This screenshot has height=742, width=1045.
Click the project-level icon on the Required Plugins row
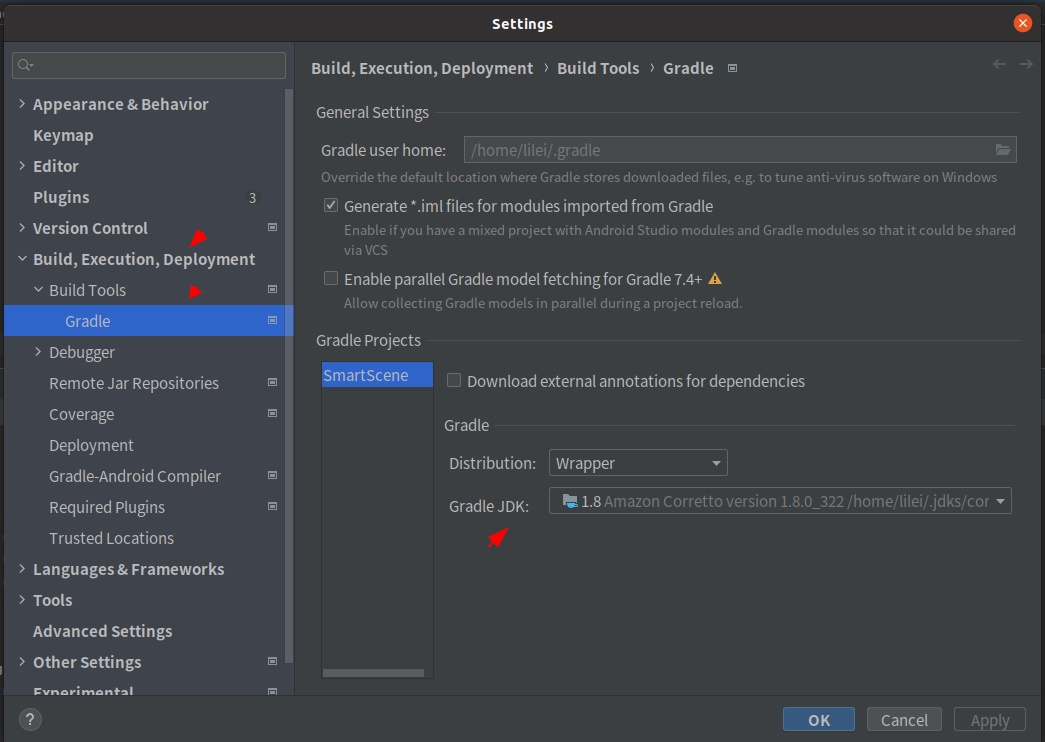pyautogui.click(x=272, y=507)
